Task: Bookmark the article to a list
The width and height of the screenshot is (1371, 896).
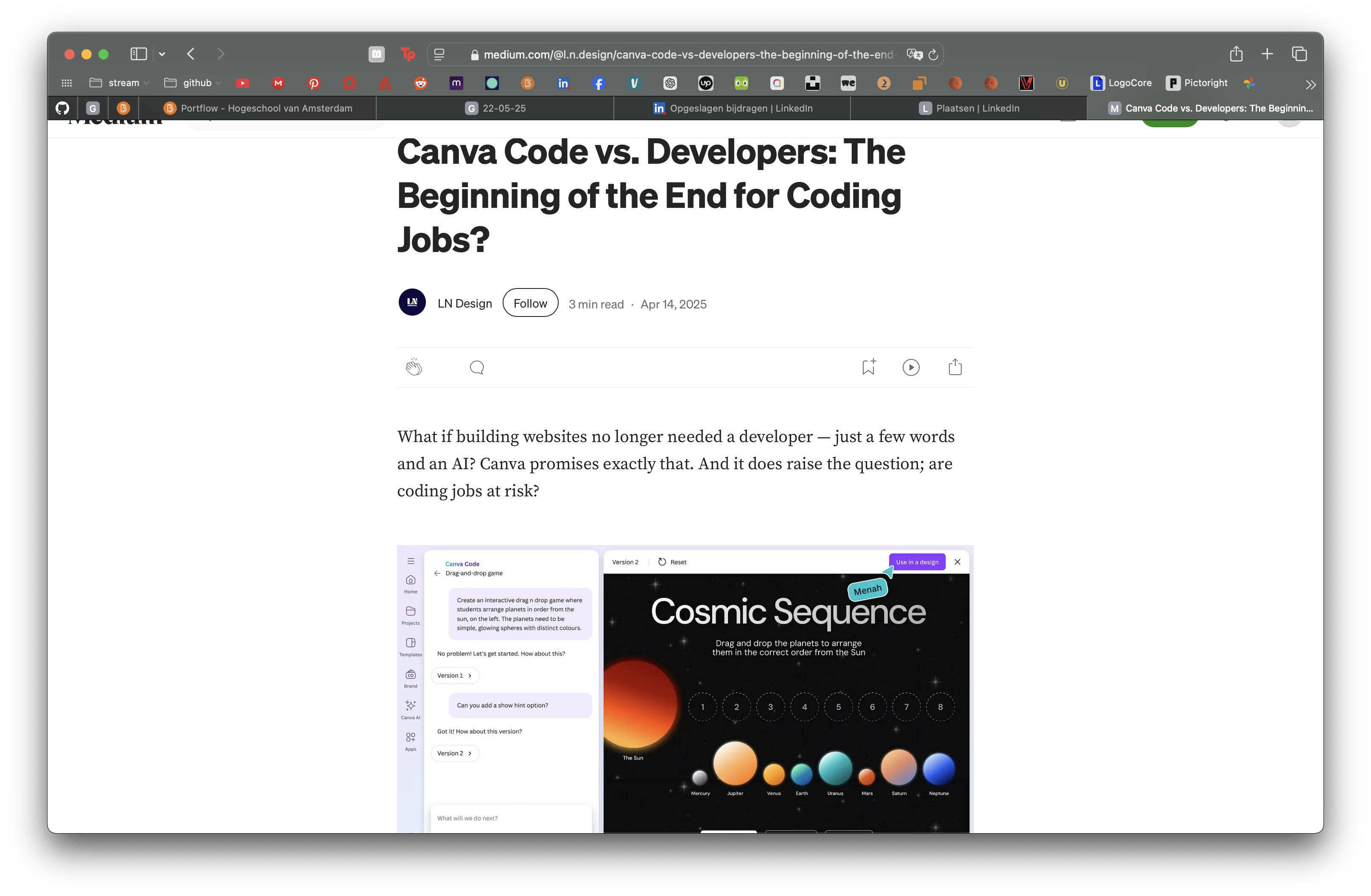Action: [x=869, y=367]
